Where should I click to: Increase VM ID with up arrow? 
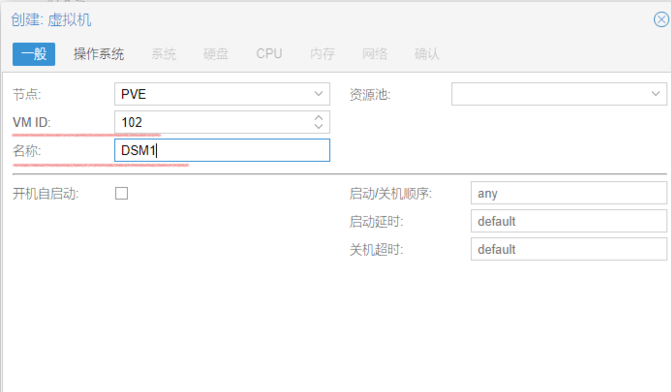tap(318, 118)
